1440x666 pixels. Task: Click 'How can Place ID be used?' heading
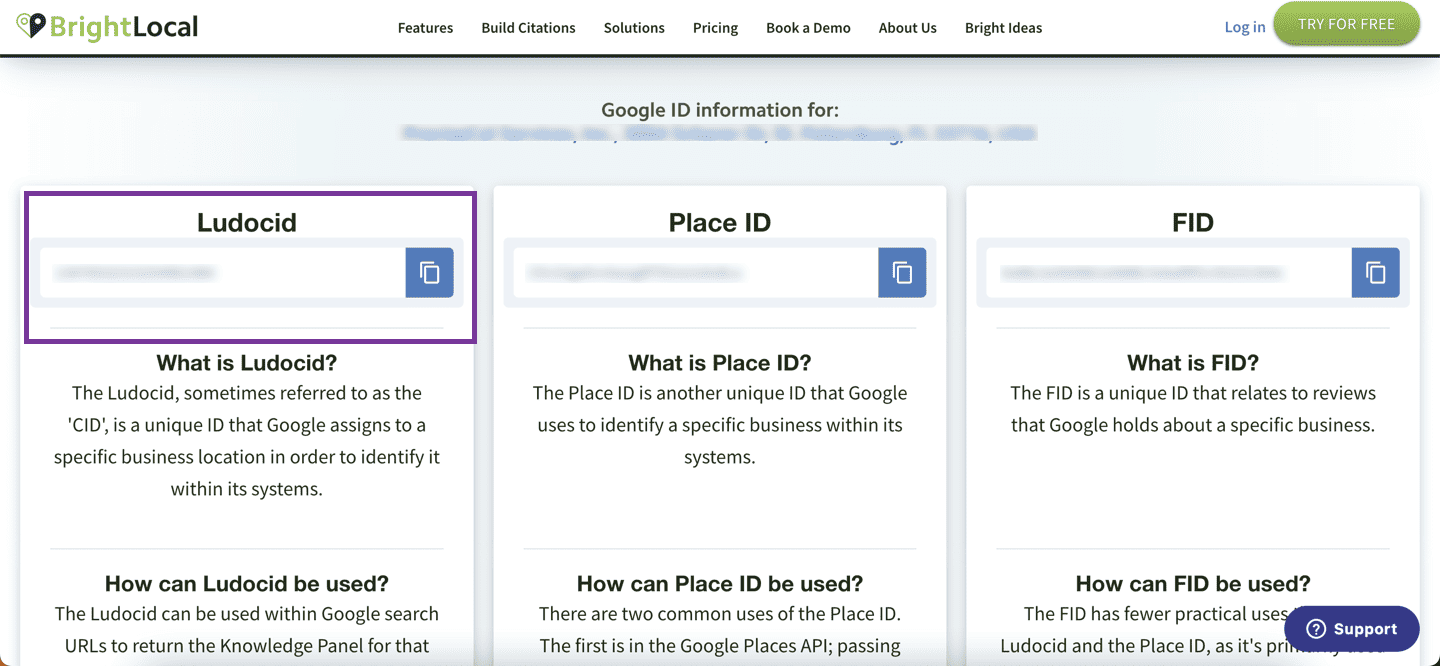click(x=720, y=583)
